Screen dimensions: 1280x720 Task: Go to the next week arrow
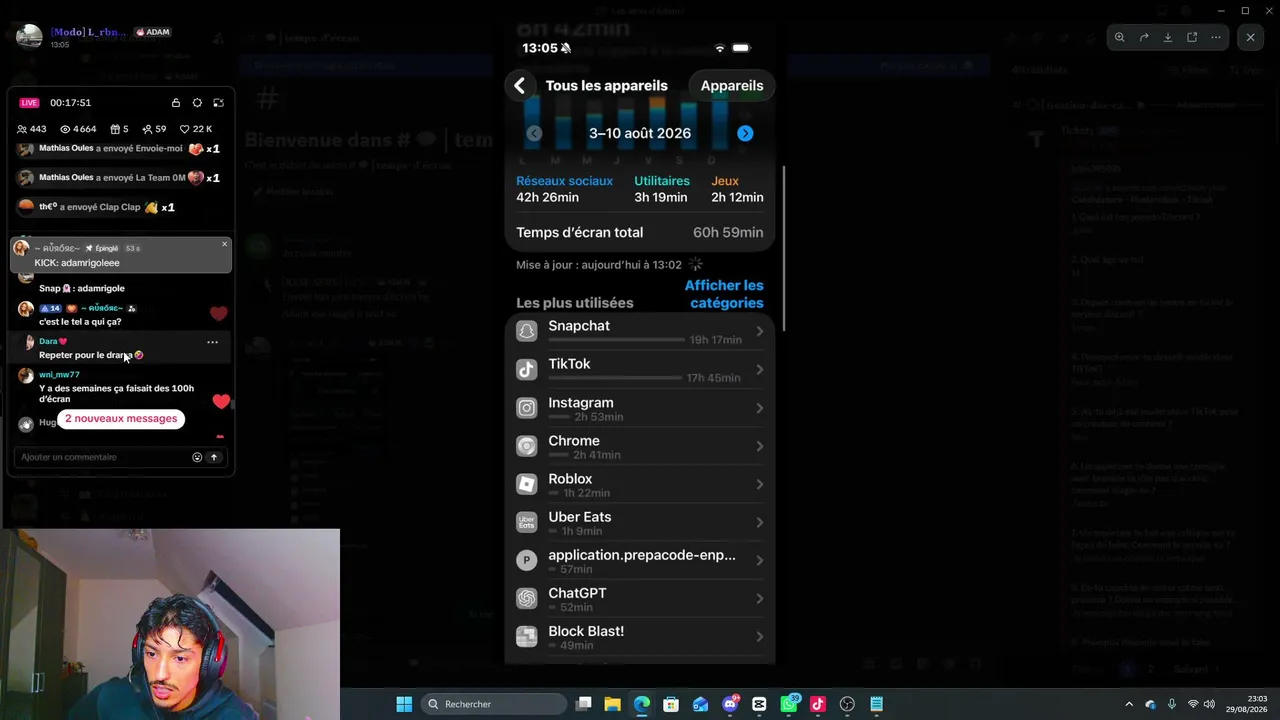point(745,133)
